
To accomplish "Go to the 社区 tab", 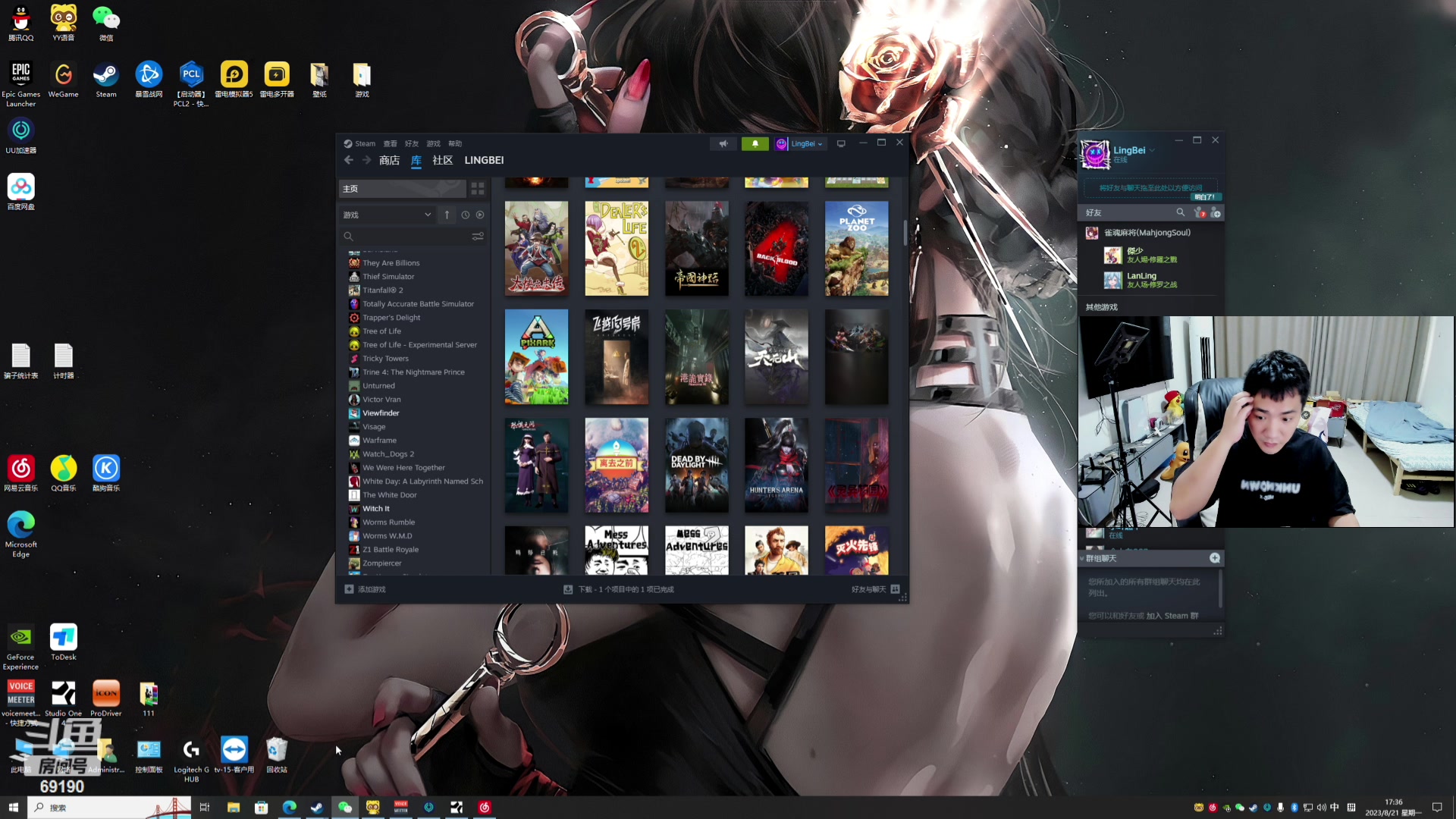I will (x=442, y=160).
